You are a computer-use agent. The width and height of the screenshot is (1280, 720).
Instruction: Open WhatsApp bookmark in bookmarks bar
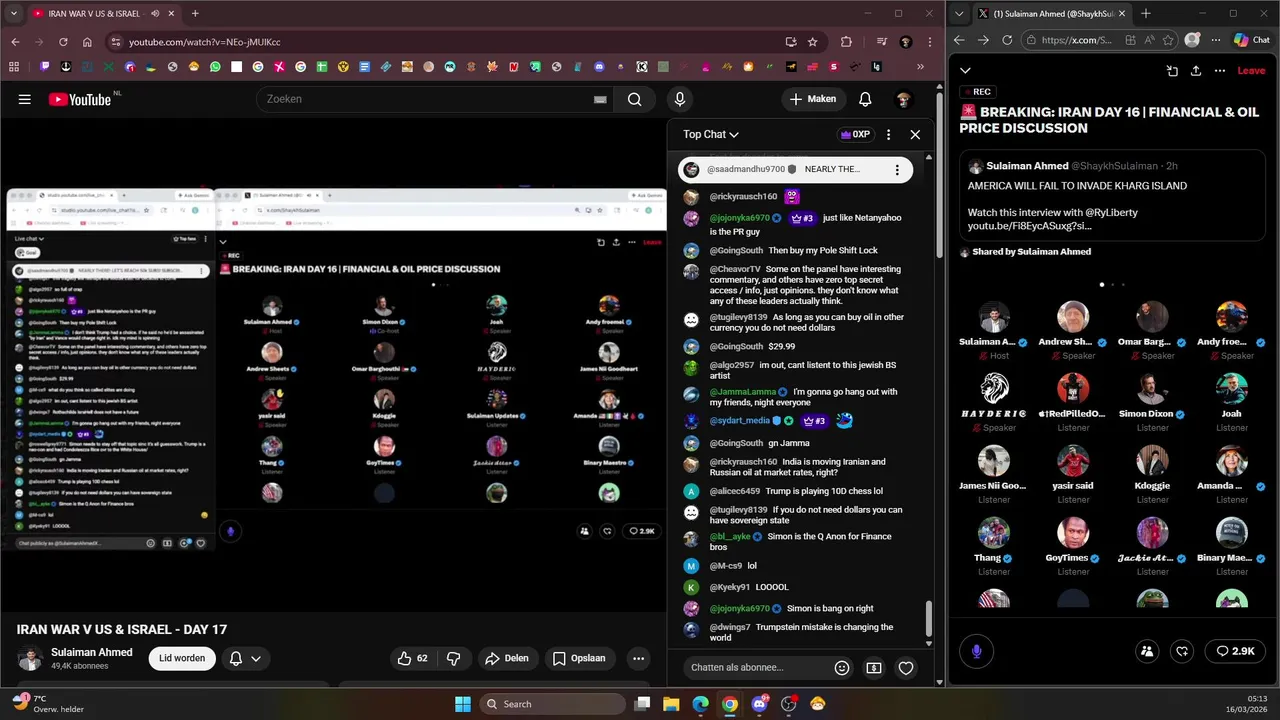point(215,67)
